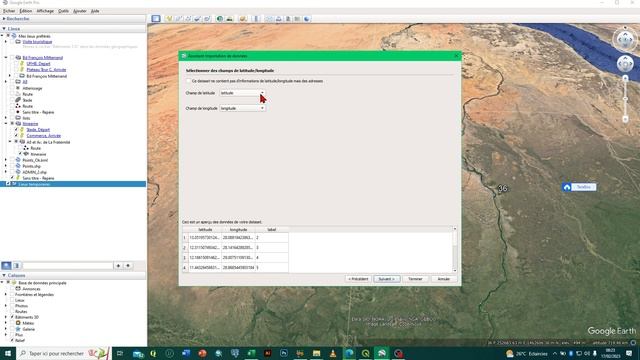Open the Aide menu
640x360 pixels.
click(95, 11)
